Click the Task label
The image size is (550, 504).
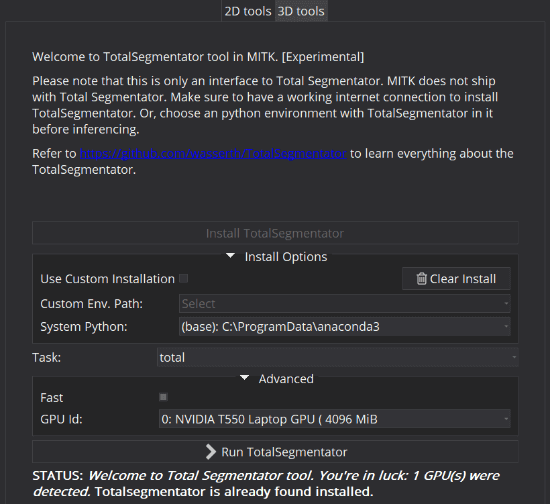click(x=47, y=358)
